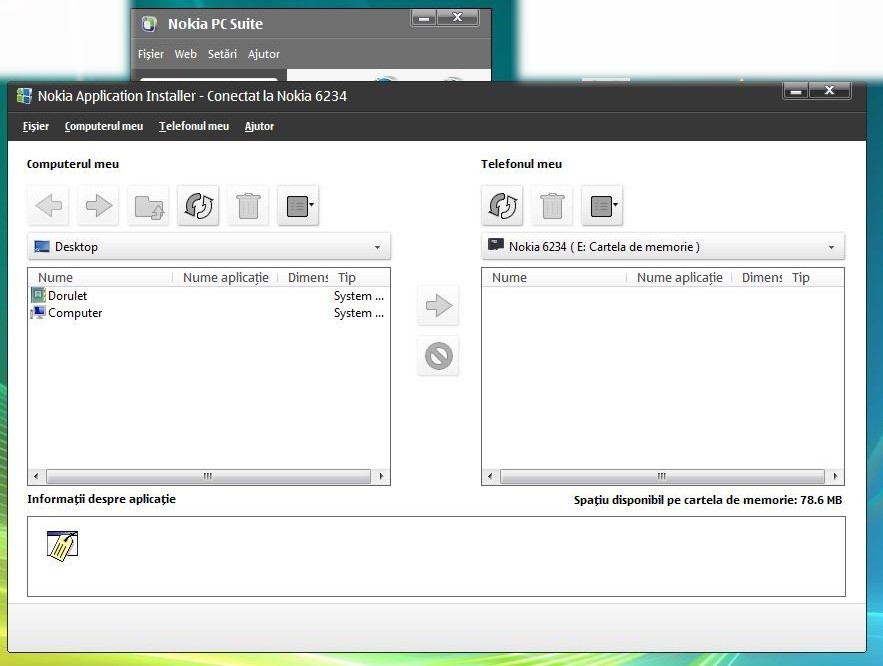
Task: Minimize the Nokia PC Suite window
Action: (424, 18)
